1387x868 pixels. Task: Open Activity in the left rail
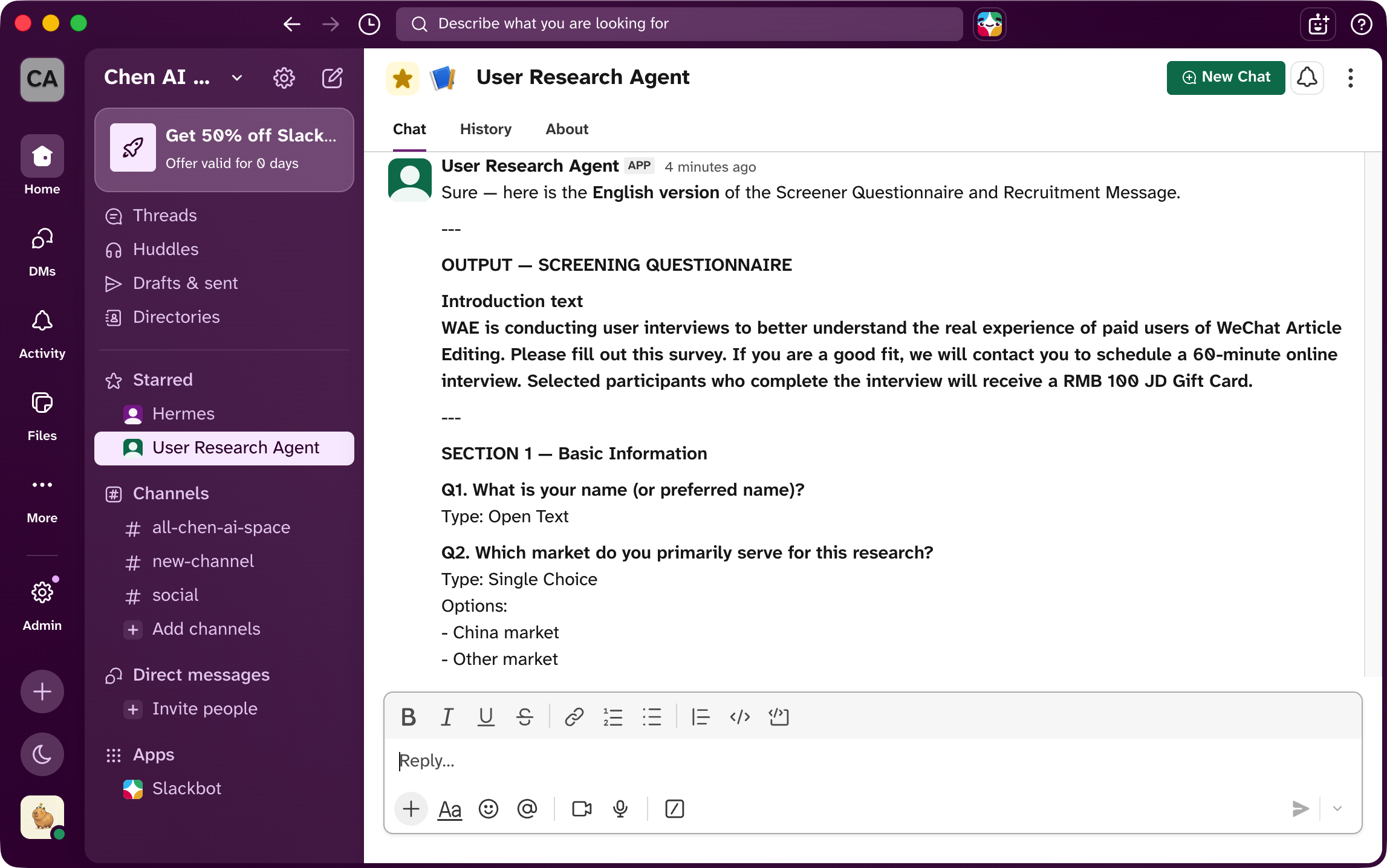[x=42, y=334]
